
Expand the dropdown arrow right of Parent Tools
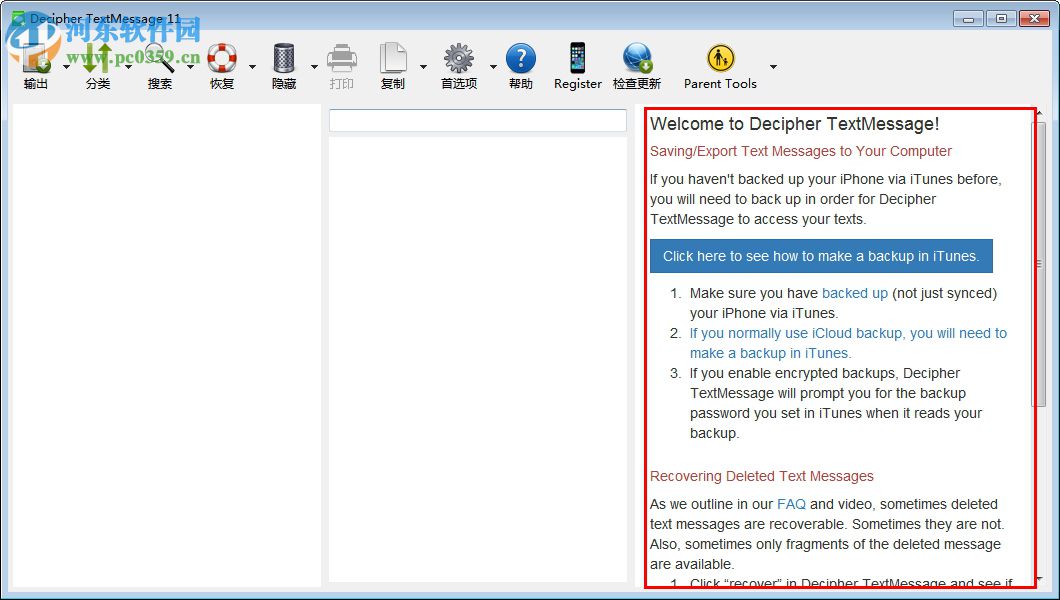(x=773, y=67)
